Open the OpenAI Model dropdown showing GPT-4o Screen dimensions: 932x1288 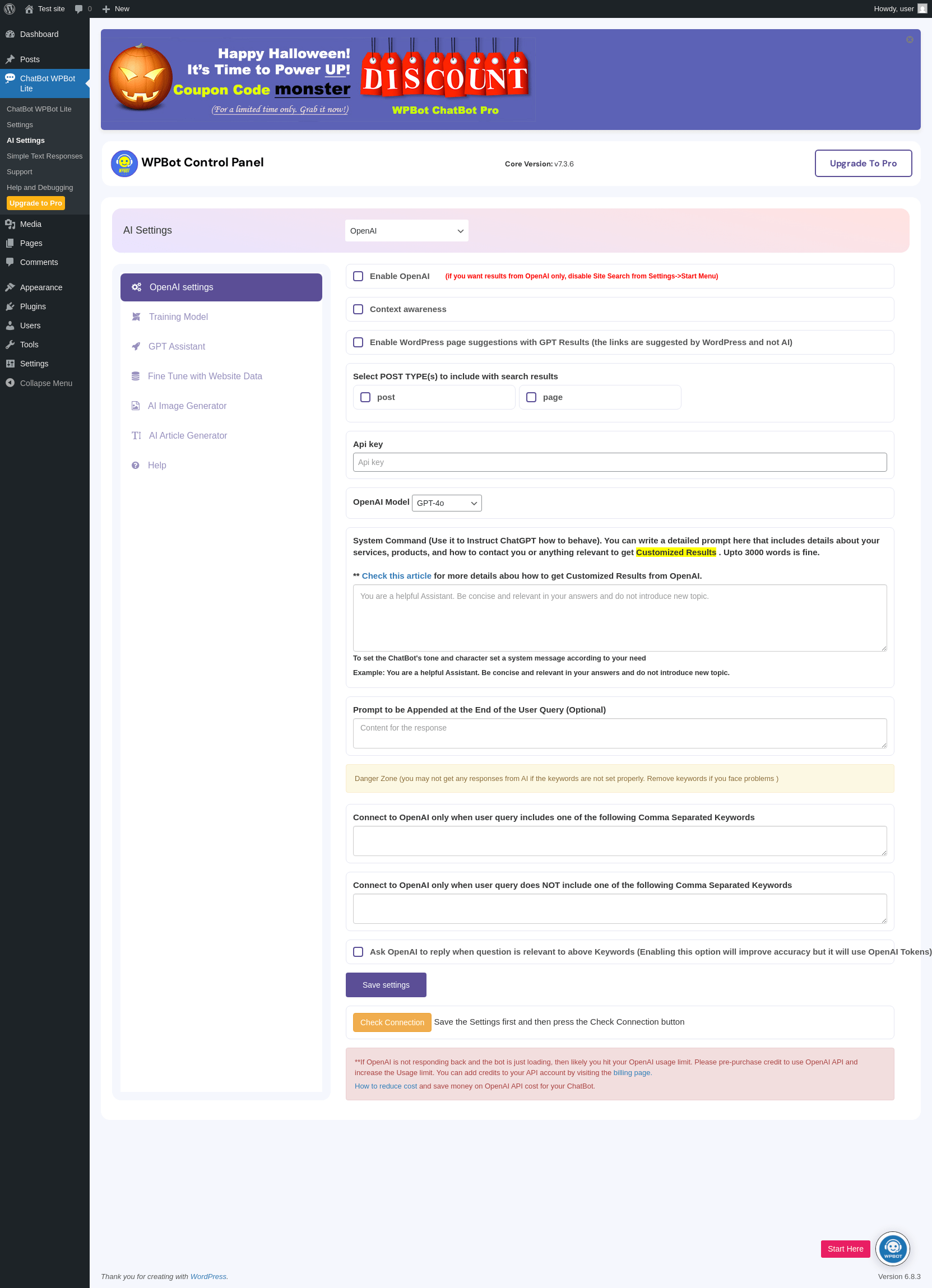pos(447,503)
